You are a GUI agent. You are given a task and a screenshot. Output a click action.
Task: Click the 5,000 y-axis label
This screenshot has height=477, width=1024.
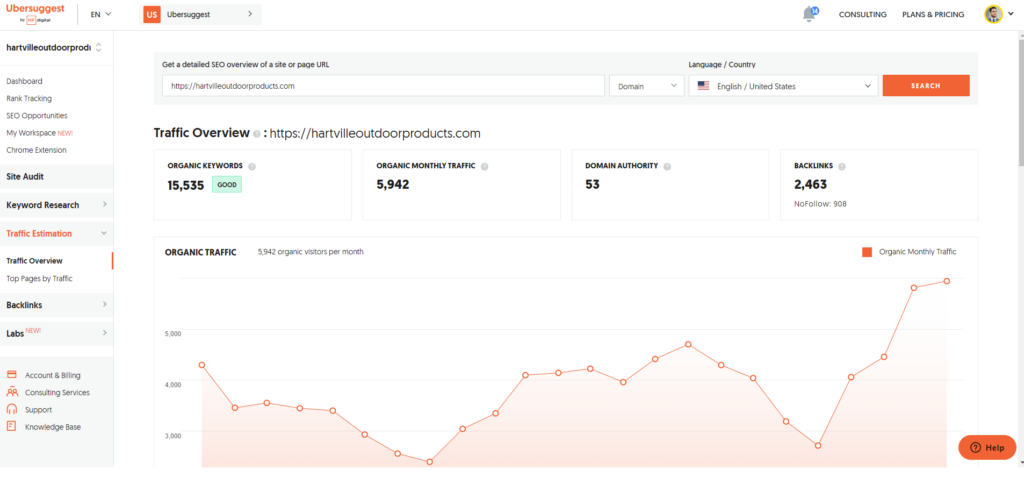pyautogui.click(x=172, y=333)
